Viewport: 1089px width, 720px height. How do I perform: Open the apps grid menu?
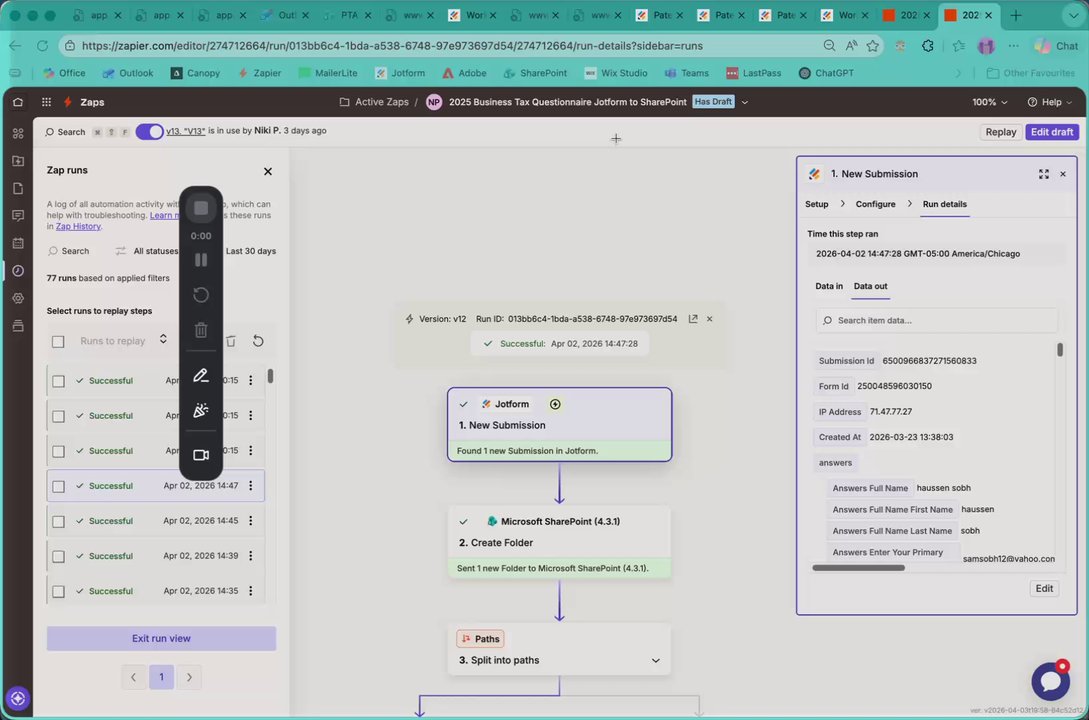coord(47,102)
